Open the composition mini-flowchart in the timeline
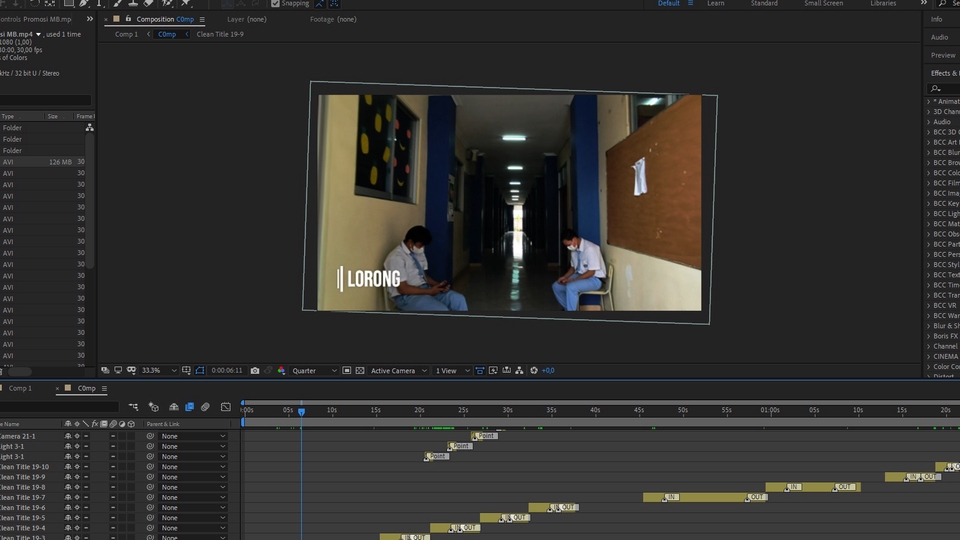 (x=133, y=407)
